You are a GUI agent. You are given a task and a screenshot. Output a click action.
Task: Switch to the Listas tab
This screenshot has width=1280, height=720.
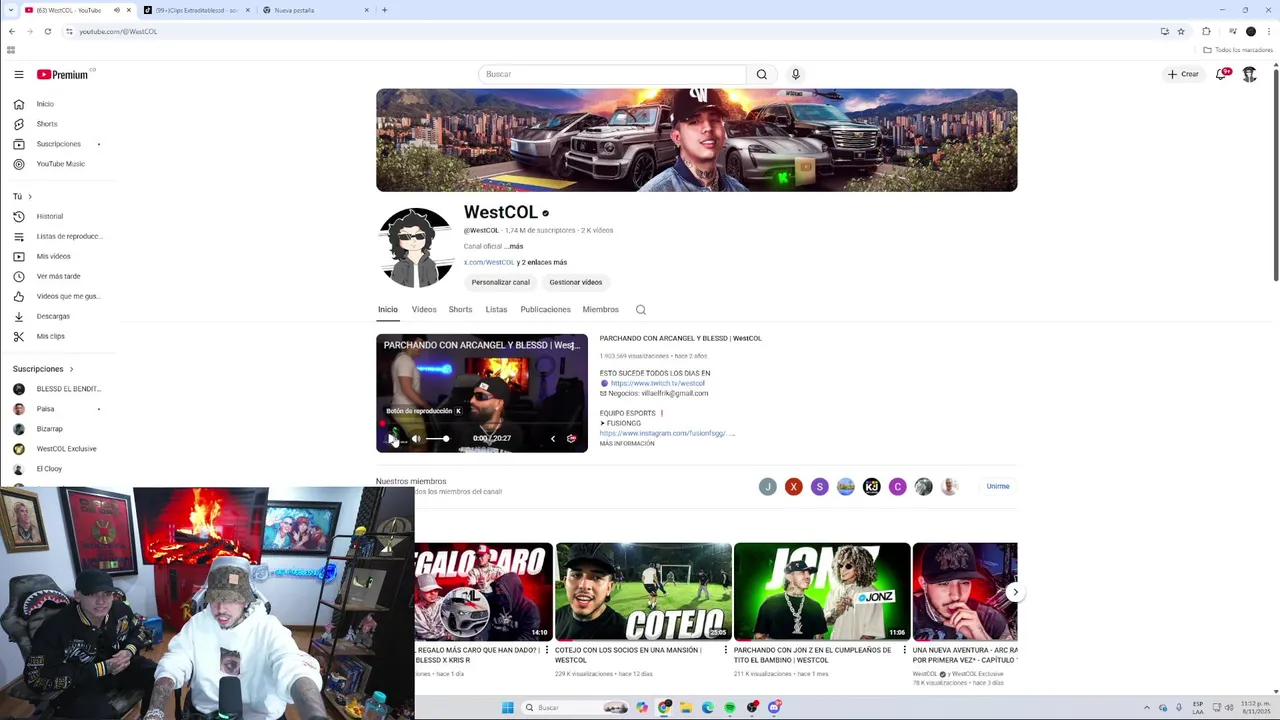coord(496,310)
